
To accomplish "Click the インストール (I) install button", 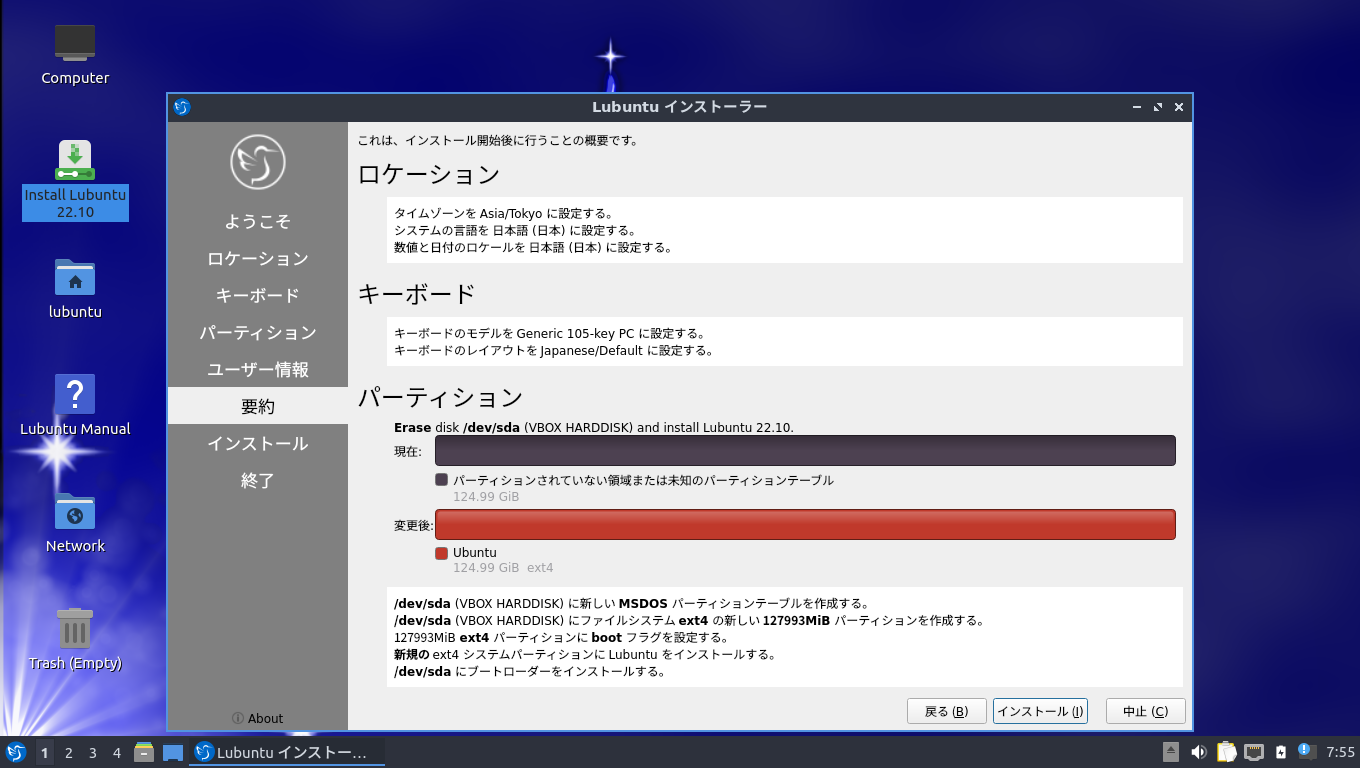I will tap(1040, 711).
